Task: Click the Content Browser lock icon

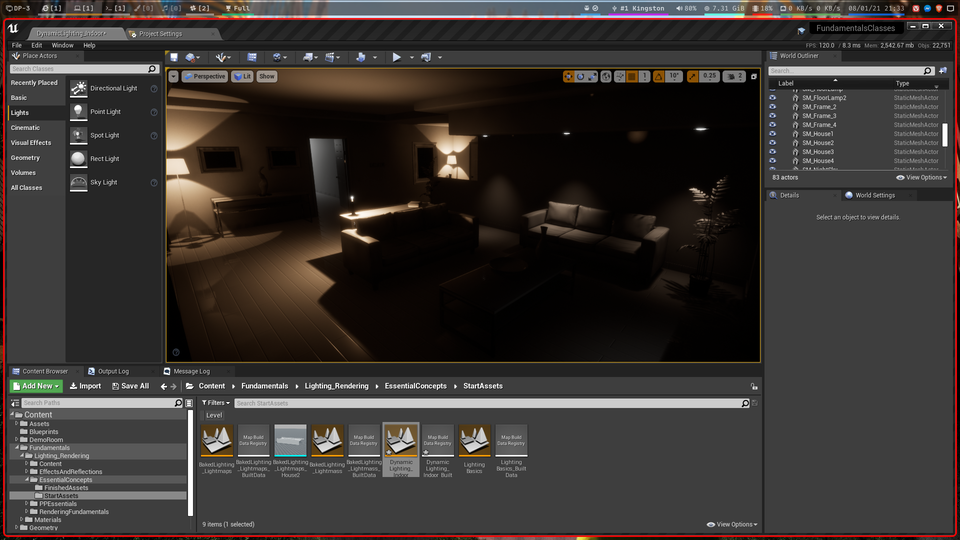Action: pyautogui.click(x=753, y=386)
